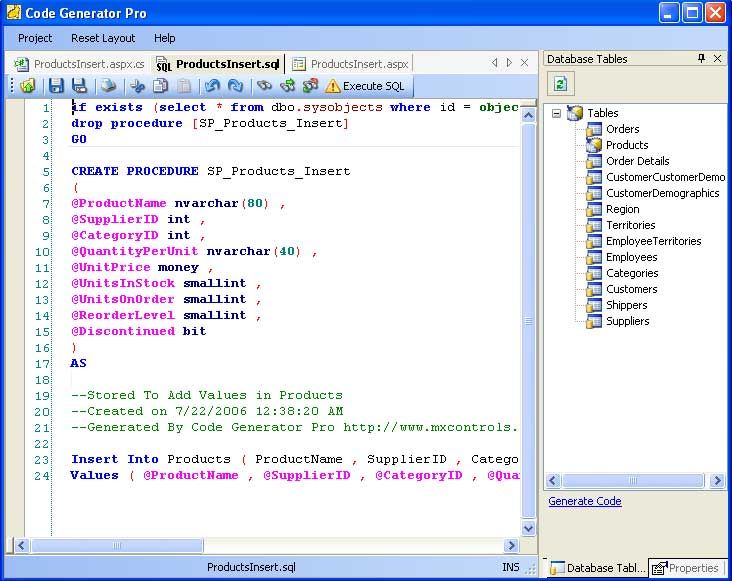The width and height of the screenshot is (732, 581).
Task: Click the Generate Code link
Action: [x=585, y=501]
